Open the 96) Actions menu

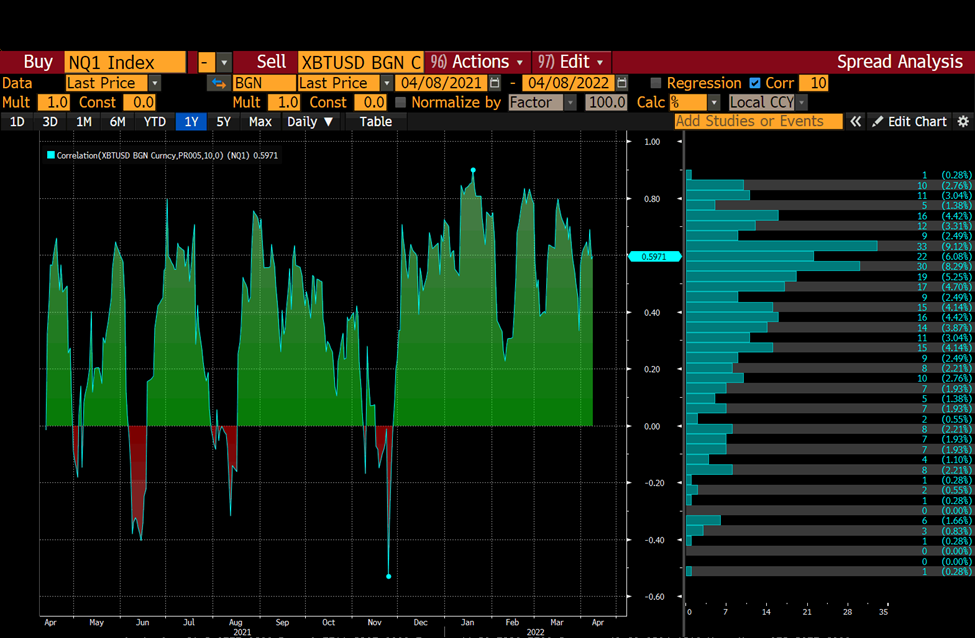click(x=478, y=62)
